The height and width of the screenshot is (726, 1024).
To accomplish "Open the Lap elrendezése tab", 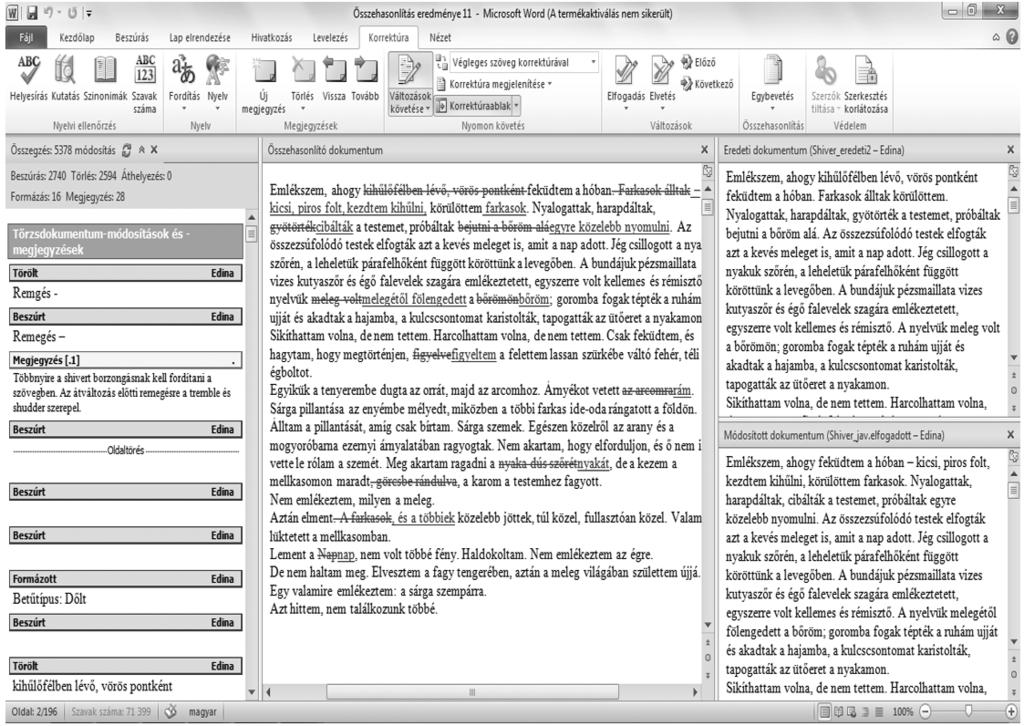I will pyautogui.click(x=200, y=38).
